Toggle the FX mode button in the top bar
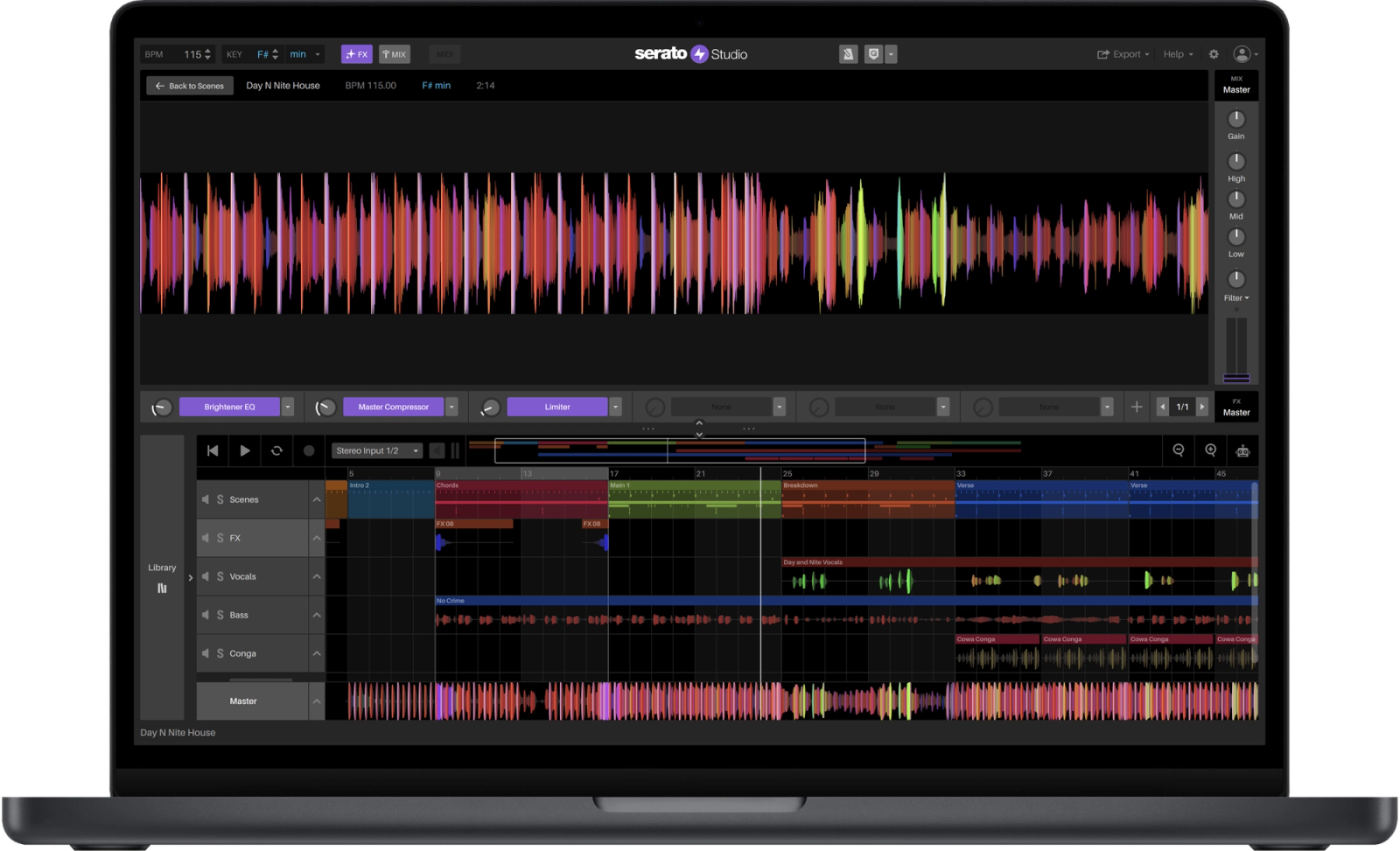Screen dimensions: 1400x851 (x=357, y=53)
